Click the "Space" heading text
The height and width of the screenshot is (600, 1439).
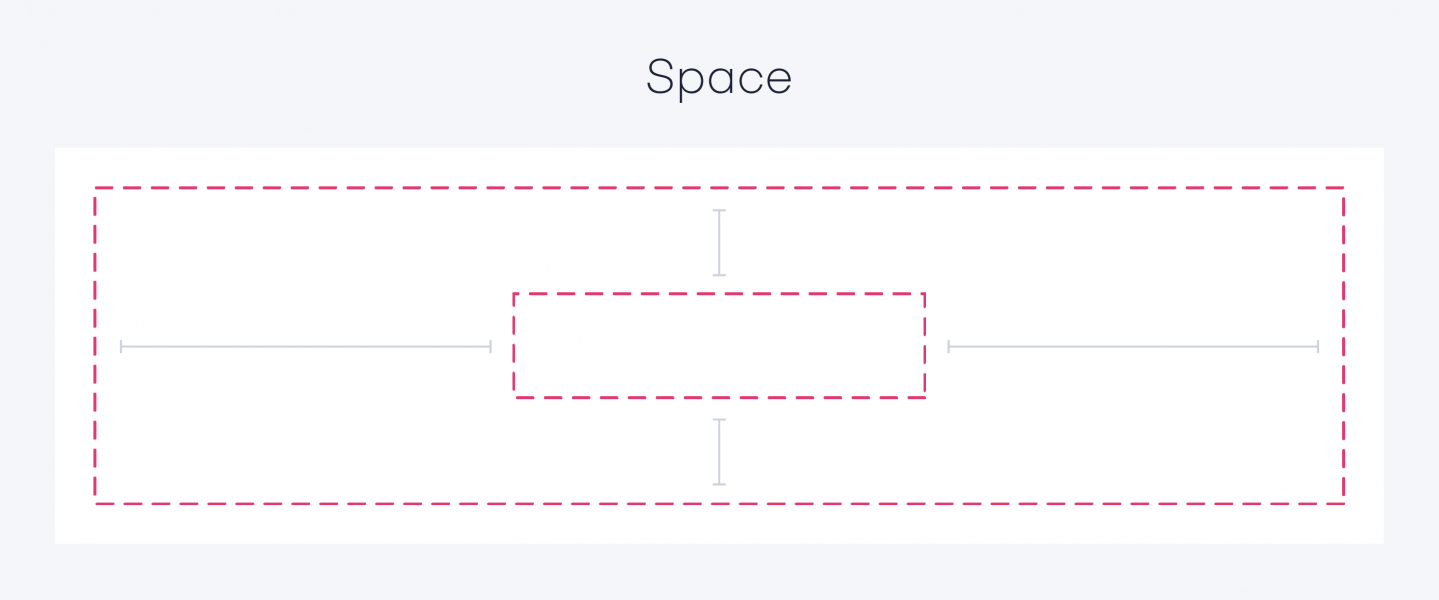(x=718, y=78)
